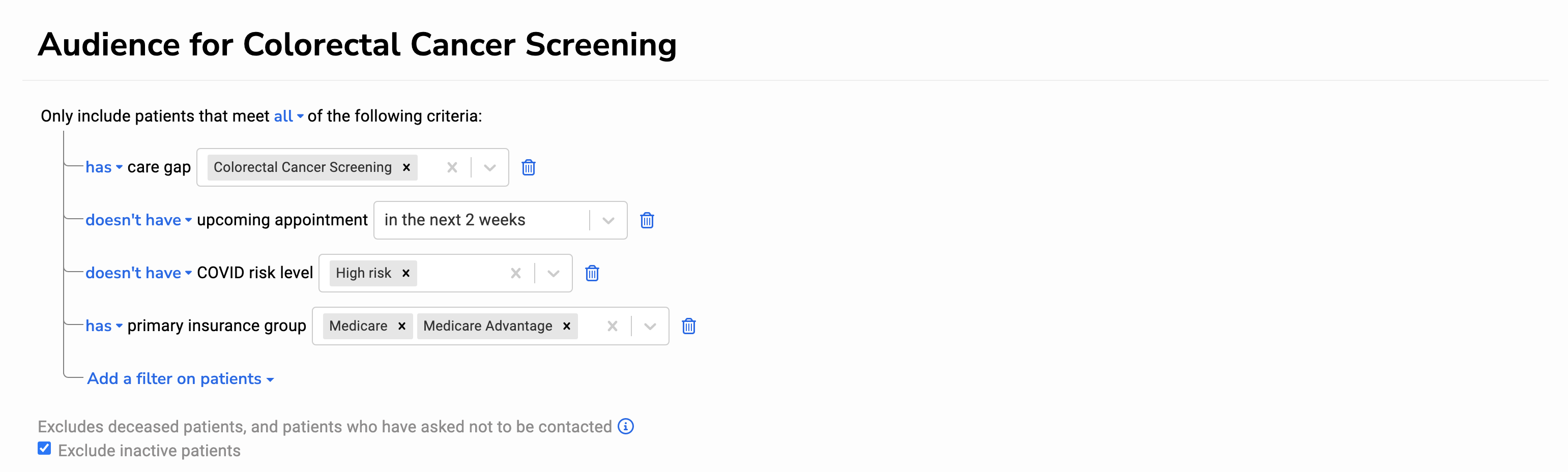
Task: Click the info icon about excluded patients
Action: coord(626,426)
